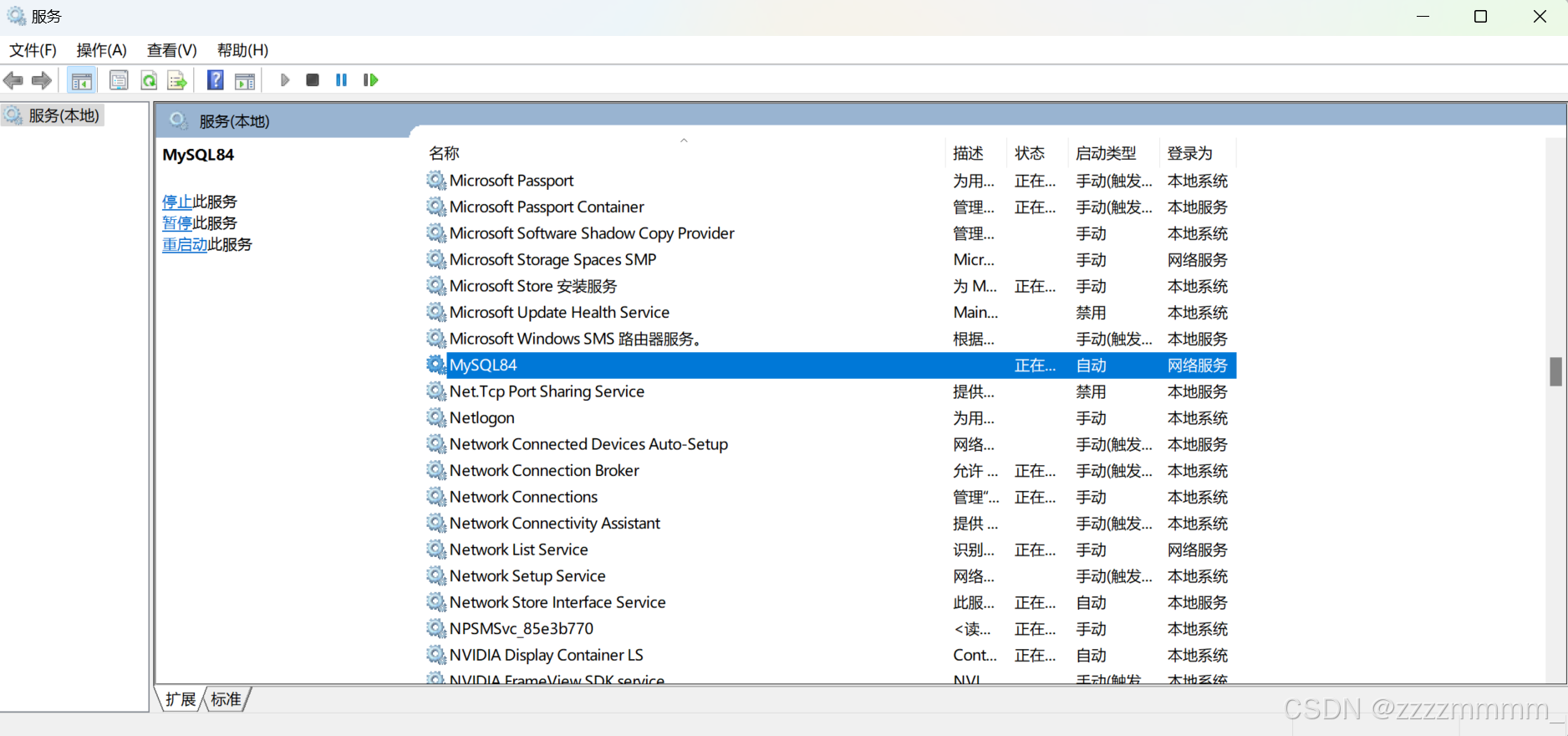Click the Export list toolbar icon
The height and width of the screenshot is (736, 1568).
(x=176, y=80)
